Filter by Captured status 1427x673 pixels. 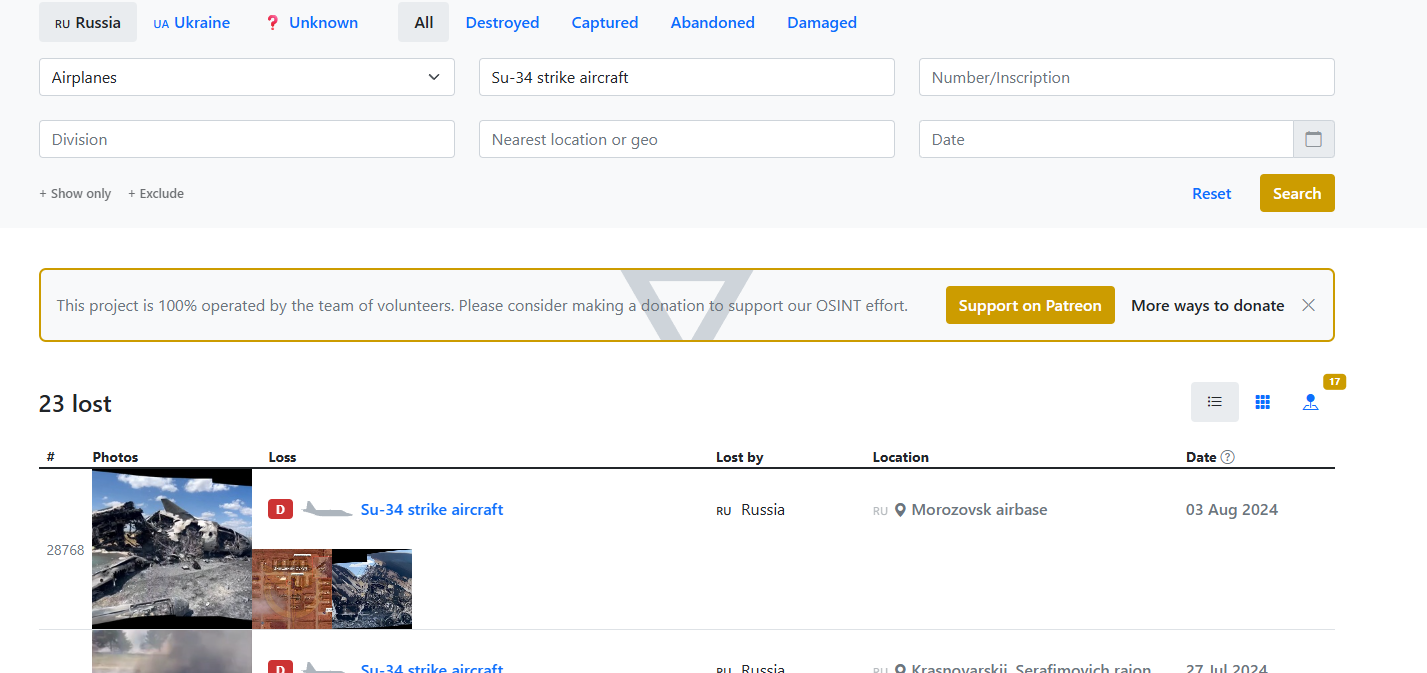coord(605,22)
